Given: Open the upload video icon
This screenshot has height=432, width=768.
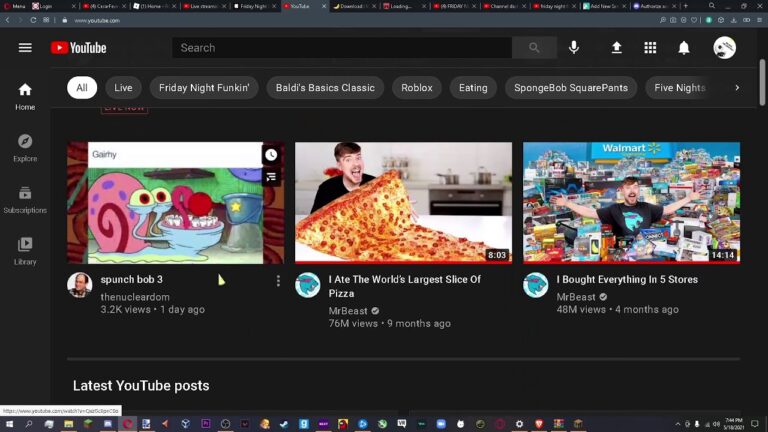Looking at the screenshot, I should pyautogui.click(x=617, y=48).
